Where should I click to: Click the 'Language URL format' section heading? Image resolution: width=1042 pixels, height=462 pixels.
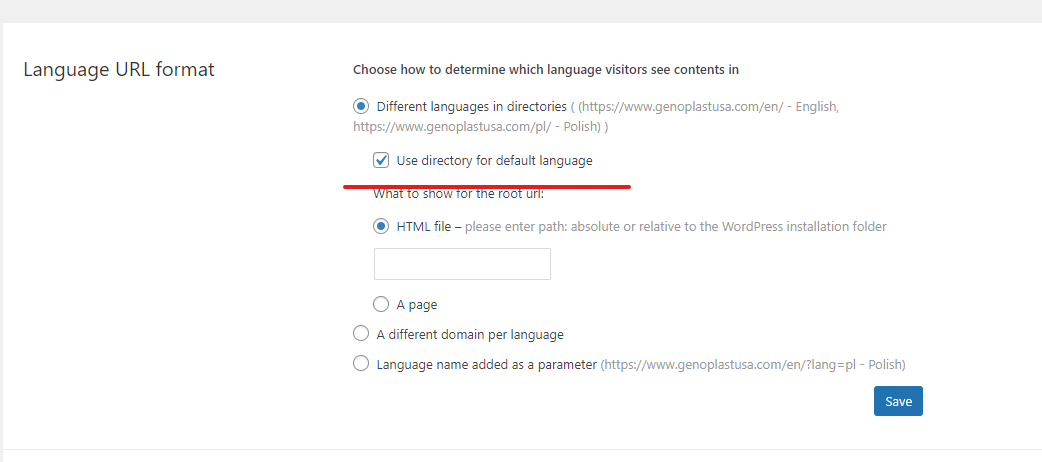119,69
